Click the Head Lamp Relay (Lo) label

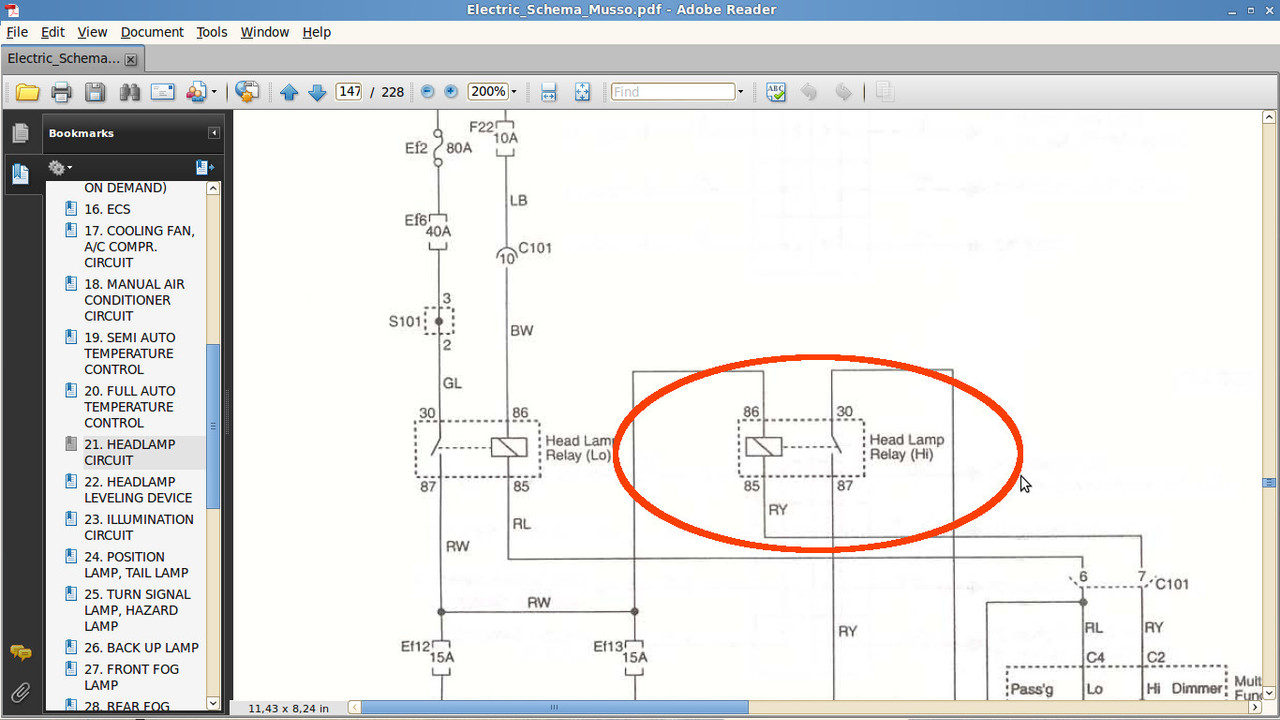click(x=579, y=448)
